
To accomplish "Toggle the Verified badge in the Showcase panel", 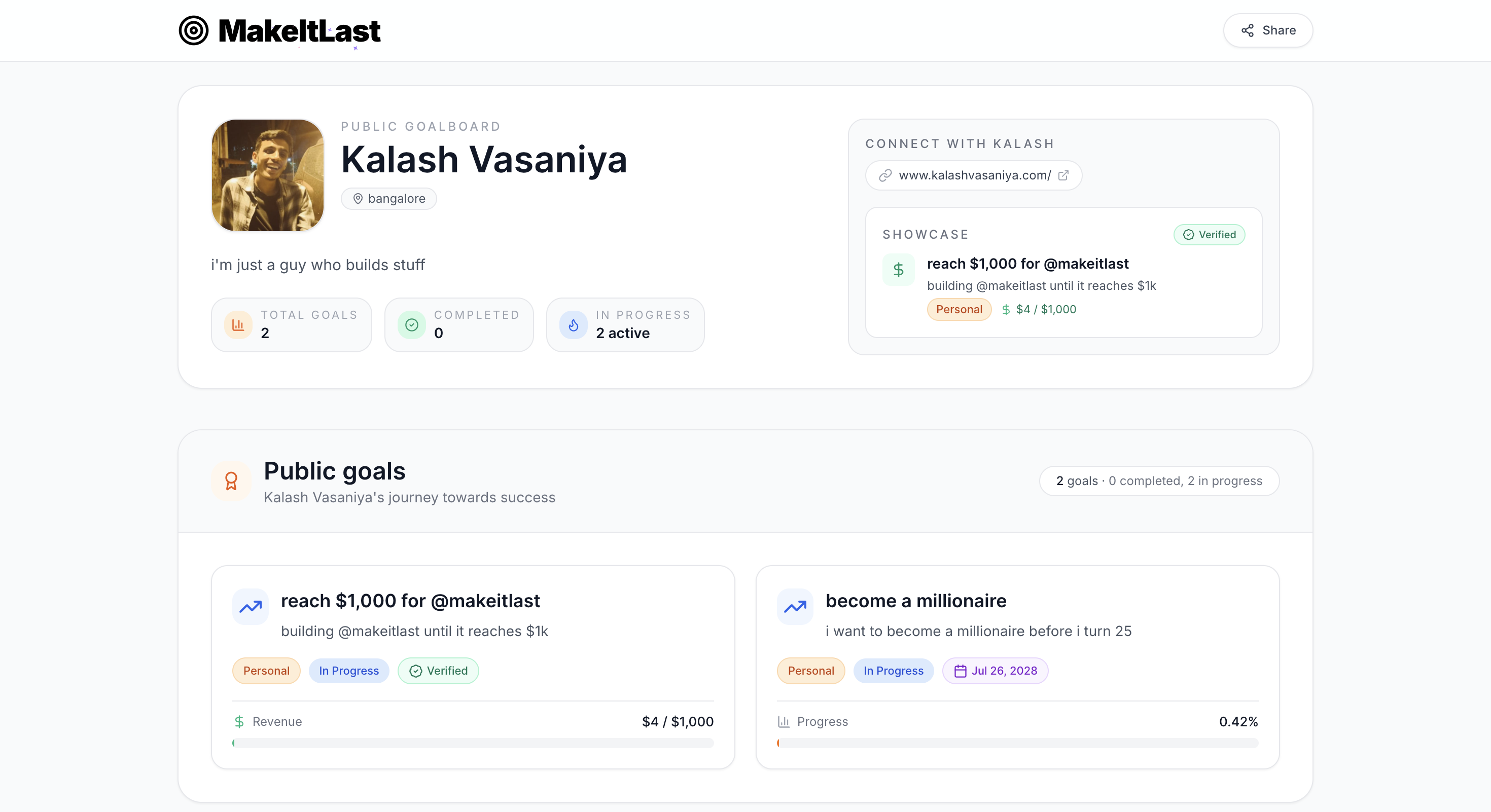I will [1209, 234].
